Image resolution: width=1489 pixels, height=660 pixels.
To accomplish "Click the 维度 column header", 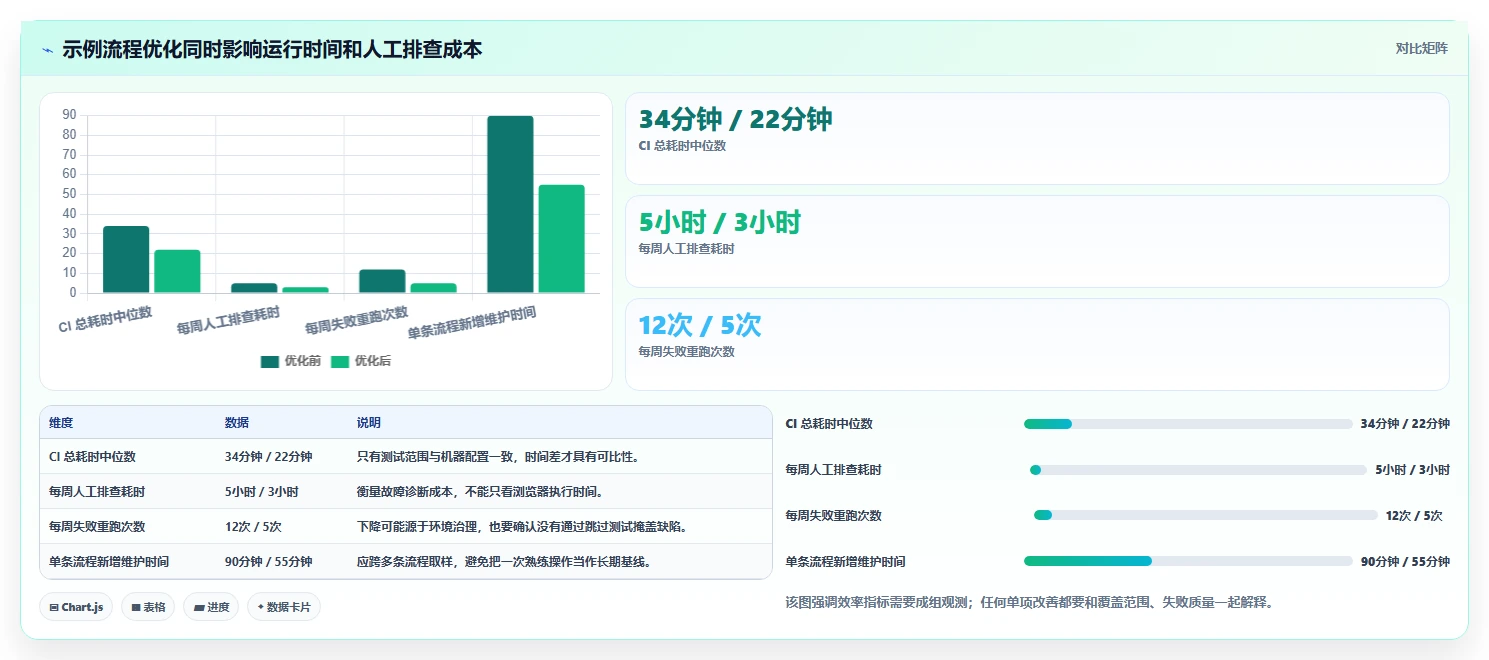I will click(61, 423).
